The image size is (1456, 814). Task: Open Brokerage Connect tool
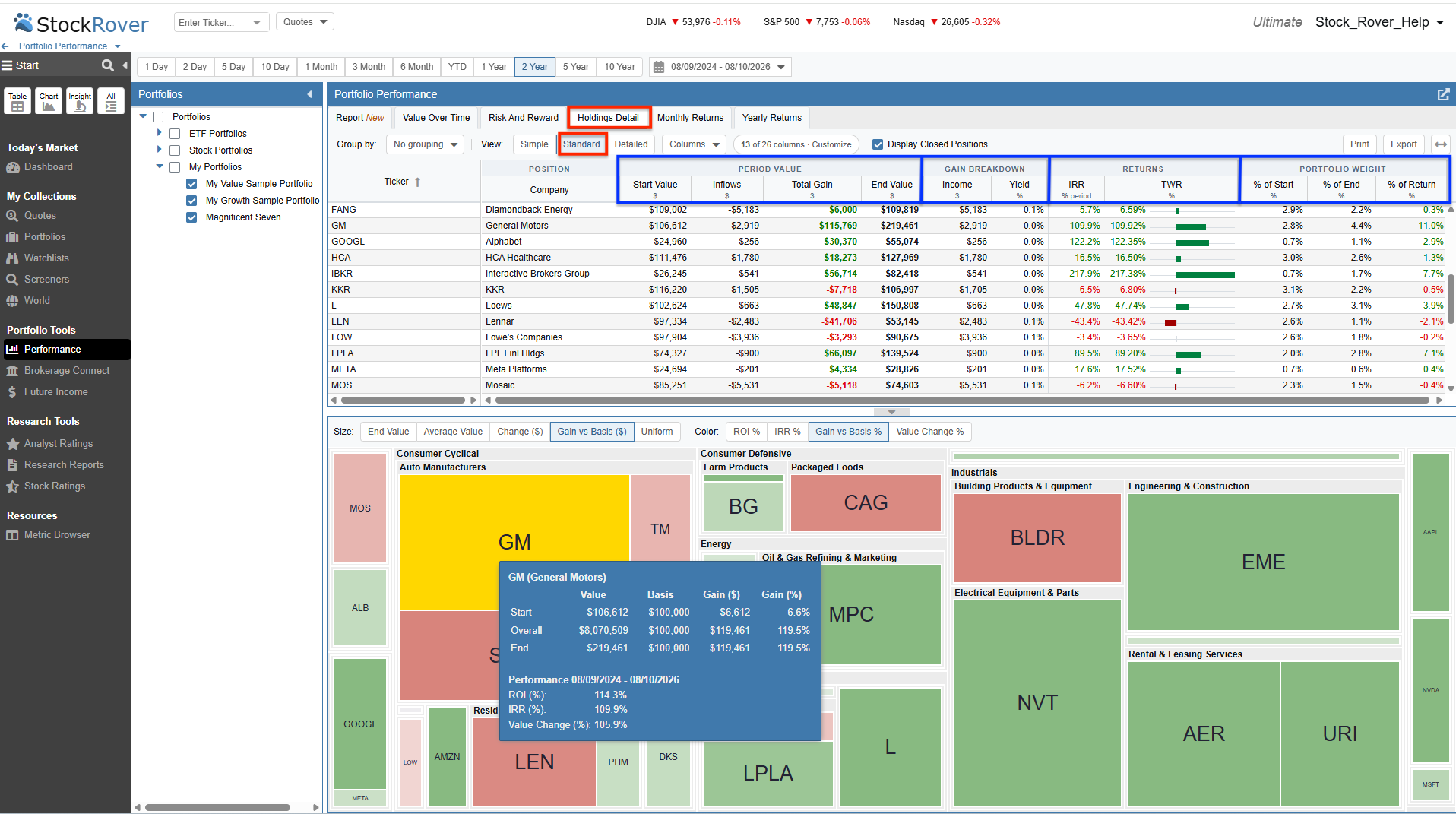[66, 371]
